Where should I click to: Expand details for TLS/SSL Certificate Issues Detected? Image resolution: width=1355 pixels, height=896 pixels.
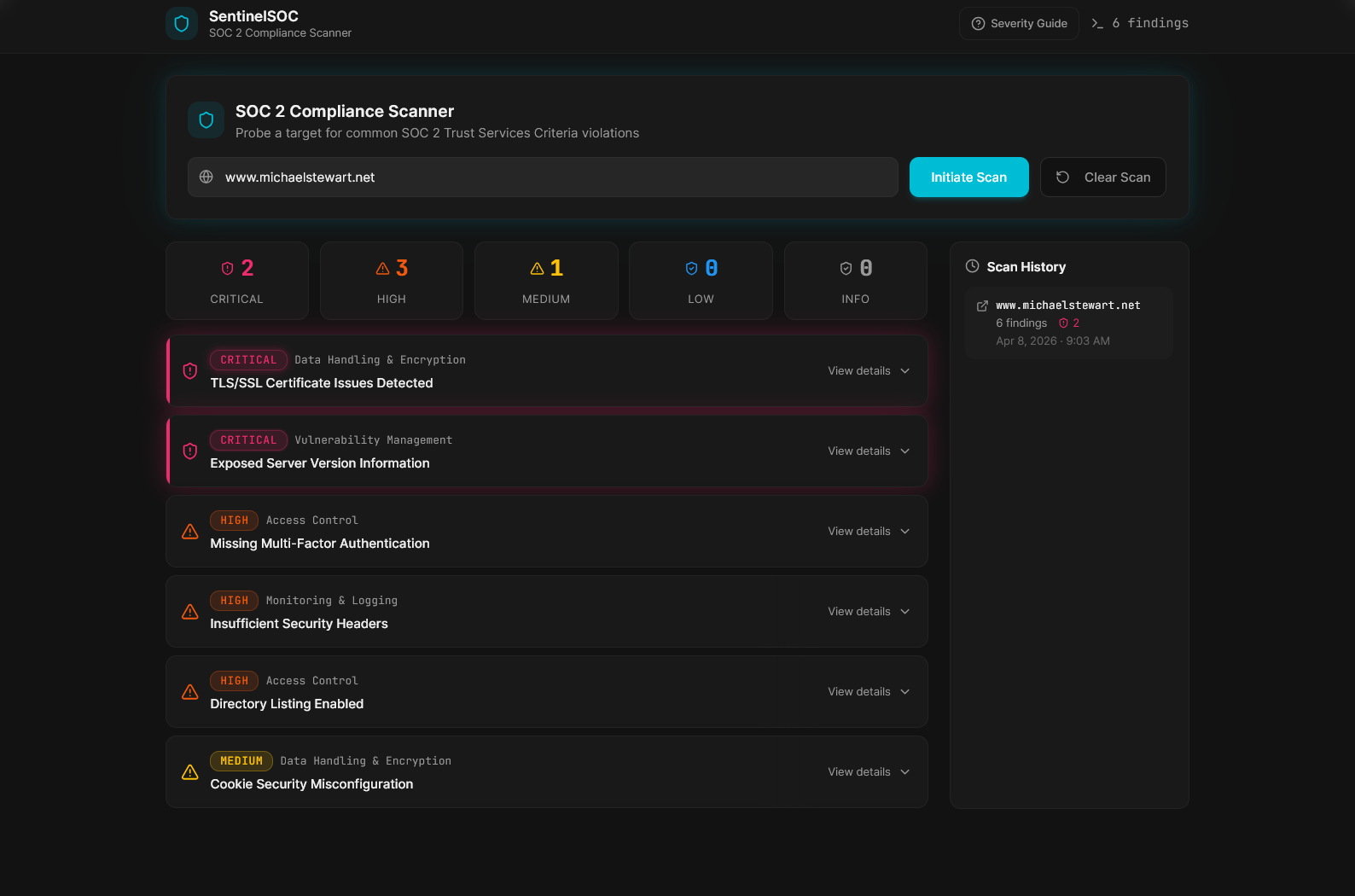click(869, 371)
